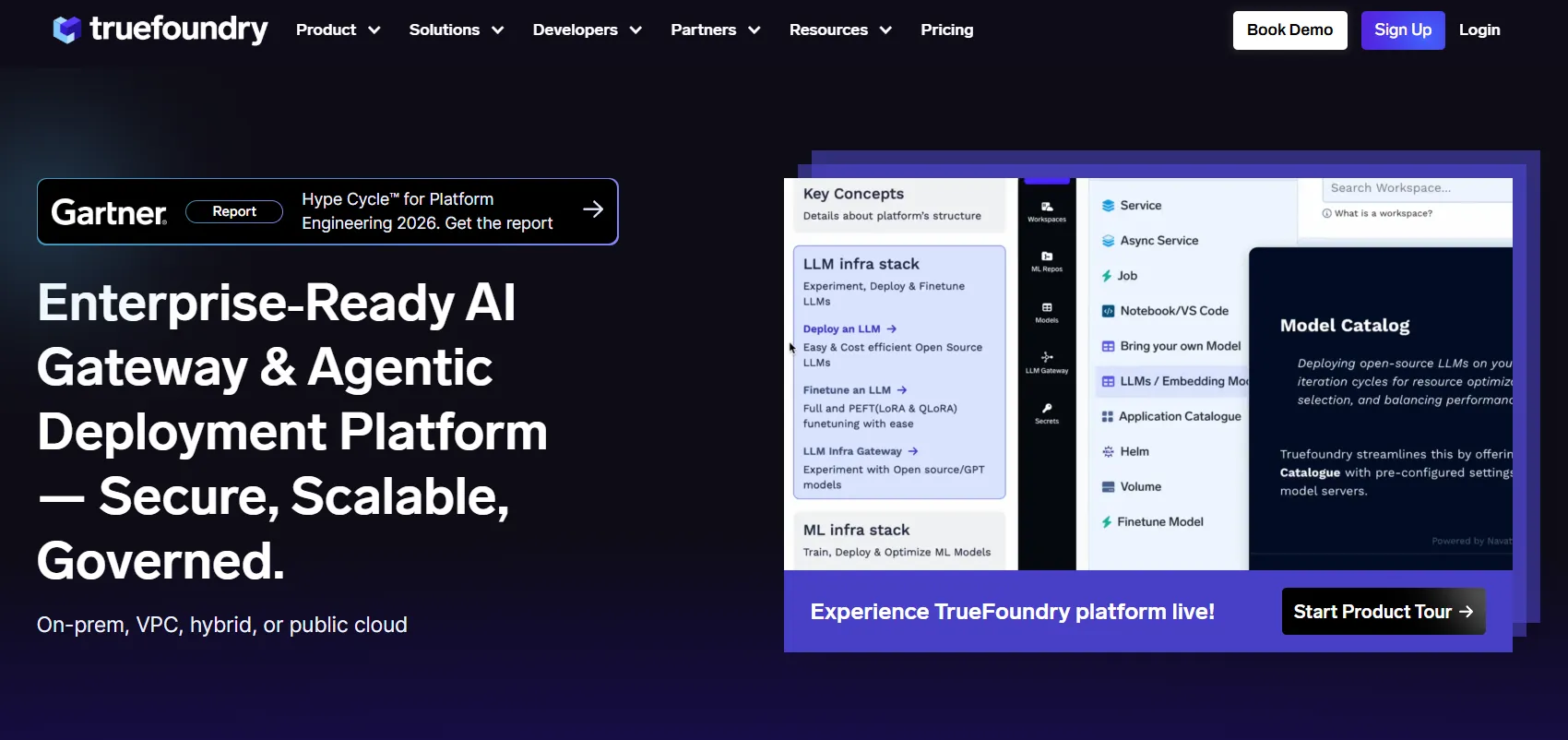Choose the Finetune Model label
Screen dimensions: 1568x740
tap(1160, 522)
